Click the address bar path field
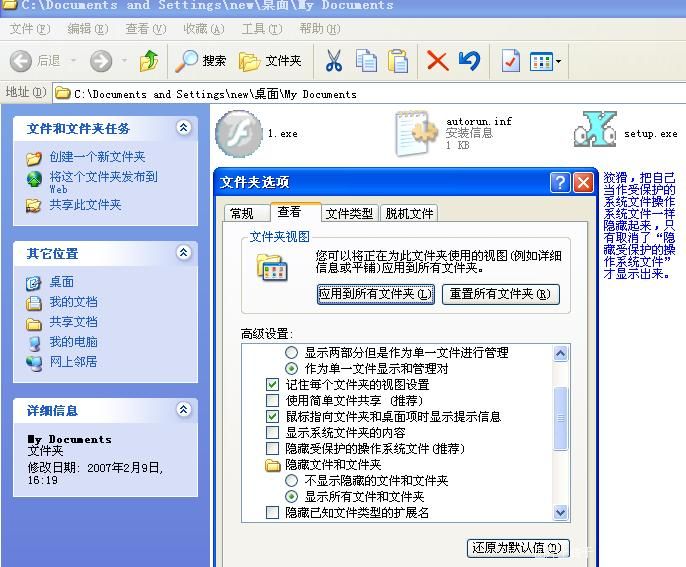This screenshot has width=686, height=567. click(369, 93)
